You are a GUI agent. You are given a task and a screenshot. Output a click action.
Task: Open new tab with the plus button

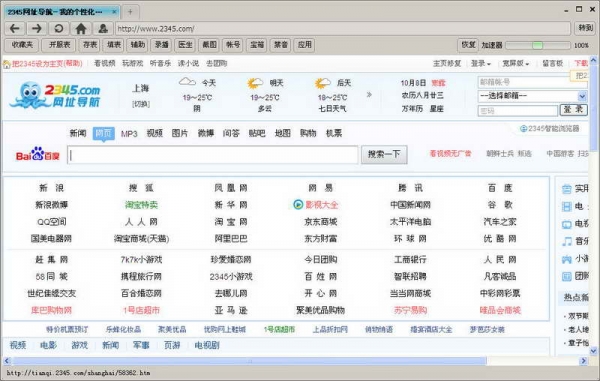(x=130, y=12)
